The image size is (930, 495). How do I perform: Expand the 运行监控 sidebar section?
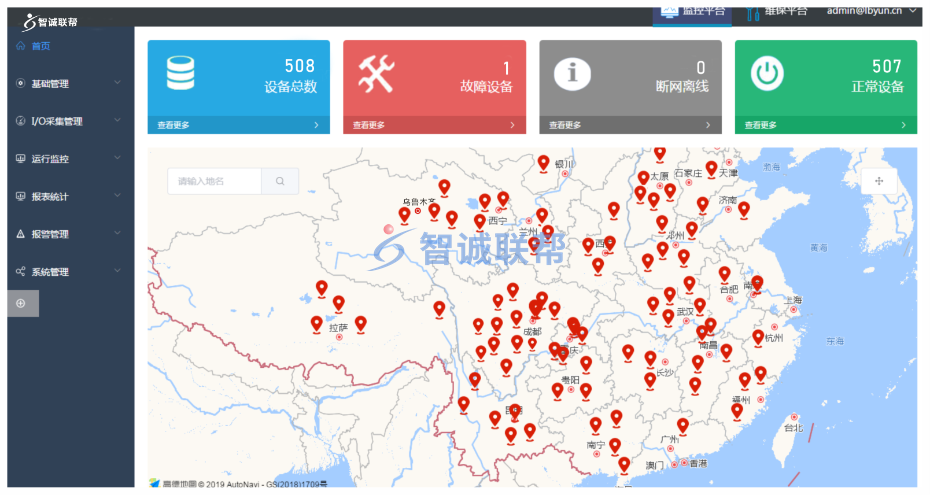tap(68, 159)
